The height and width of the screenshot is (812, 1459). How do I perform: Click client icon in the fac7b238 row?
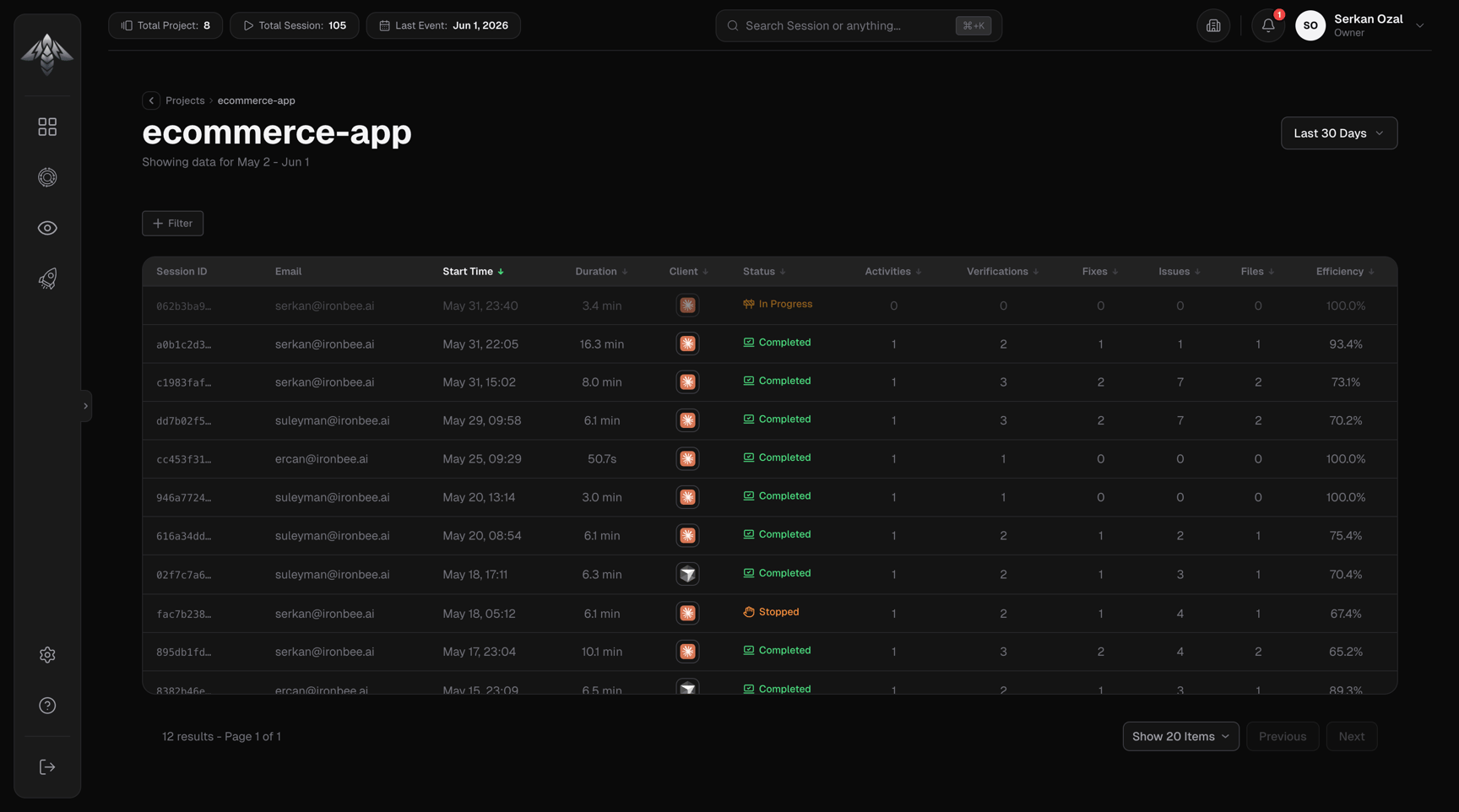point(687,613)
